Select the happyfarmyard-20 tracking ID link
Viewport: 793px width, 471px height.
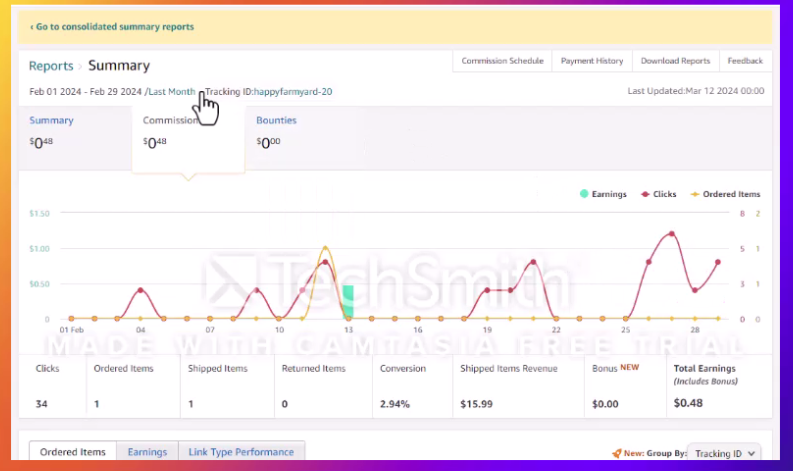pos(293,92)
